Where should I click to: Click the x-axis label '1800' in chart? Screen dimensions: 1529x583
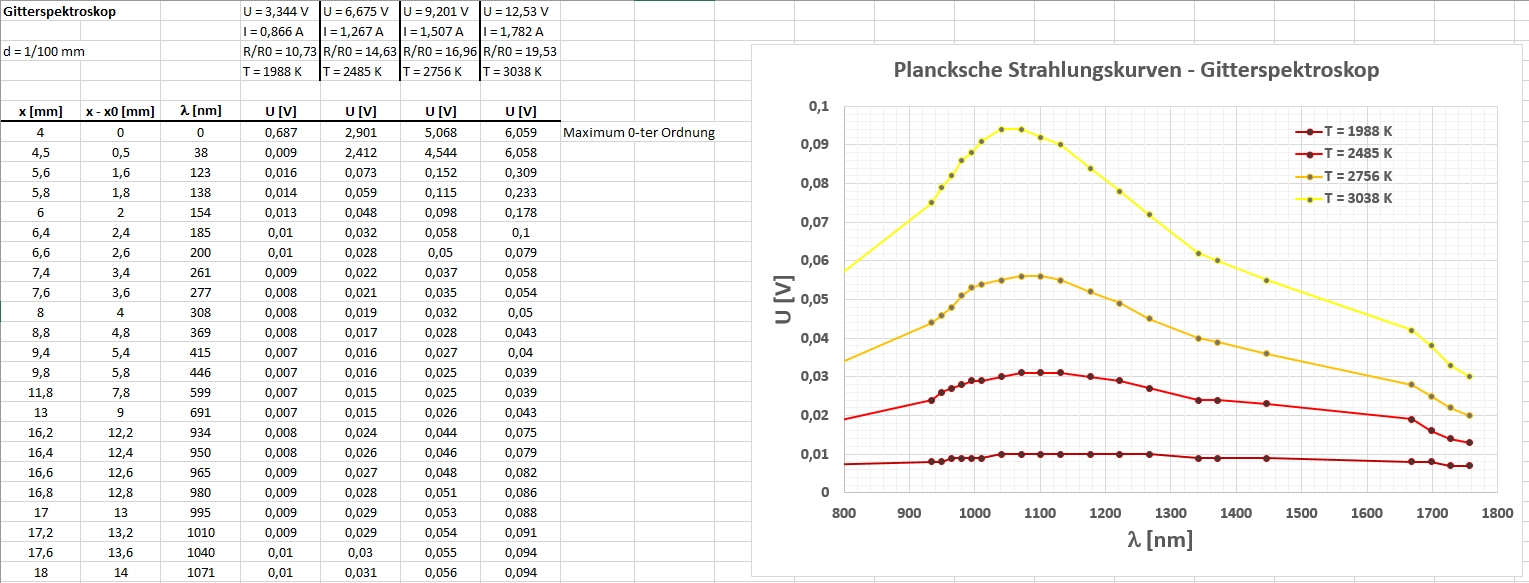(x=1497, y=512)
